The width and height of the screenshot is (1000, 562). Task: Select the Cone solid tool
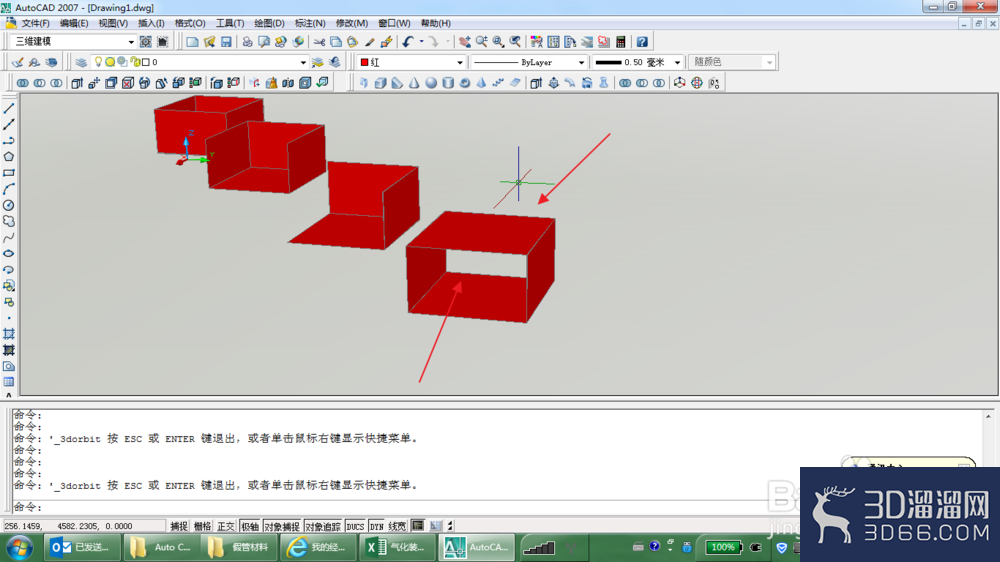coord(414,83)
